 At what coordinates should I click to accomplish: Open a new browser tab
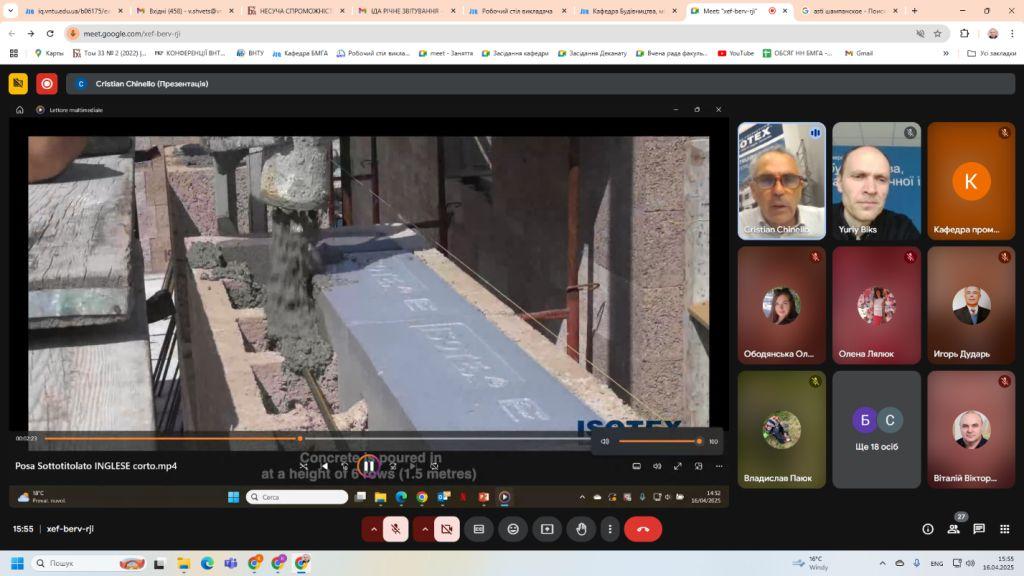(x=914, y=11)
